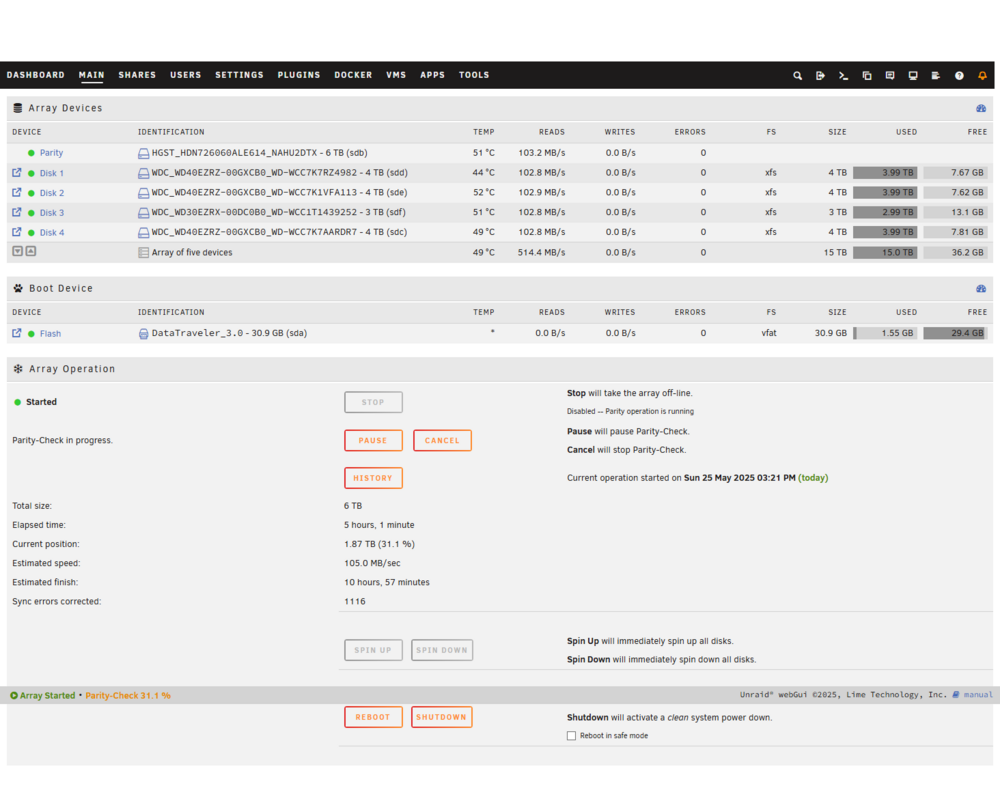Screen dimensions: 1000x786
Task: Browse Flash via its open icon
Action: click(17, 332)
